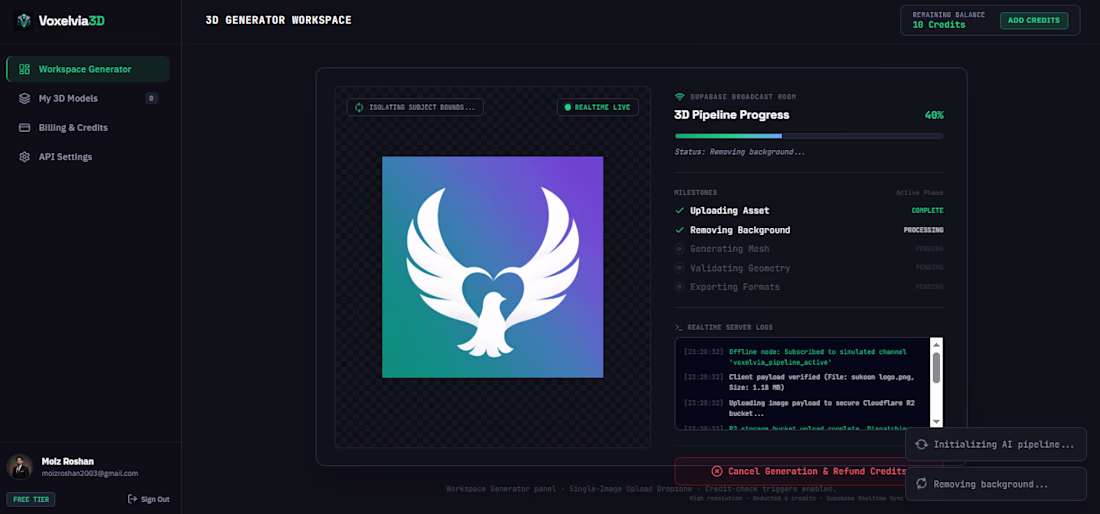Click the Validating Geometry milestone label
The height and width of the screenshot is (514, 1100).
pyautogui.click(x=740, y=268)
